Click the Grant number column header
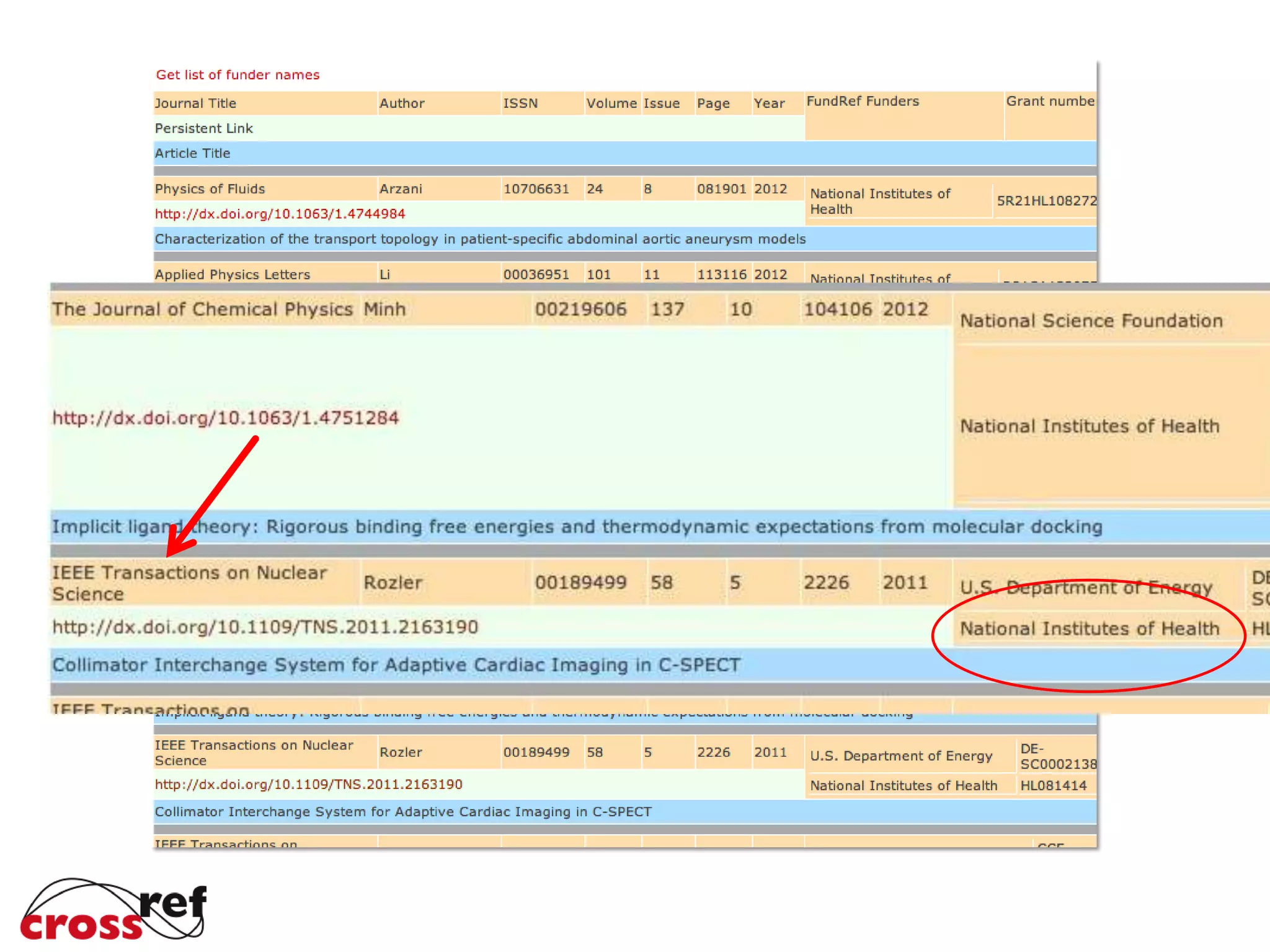The height and width of the screenshot is (952, 1270). (1050, 102)
